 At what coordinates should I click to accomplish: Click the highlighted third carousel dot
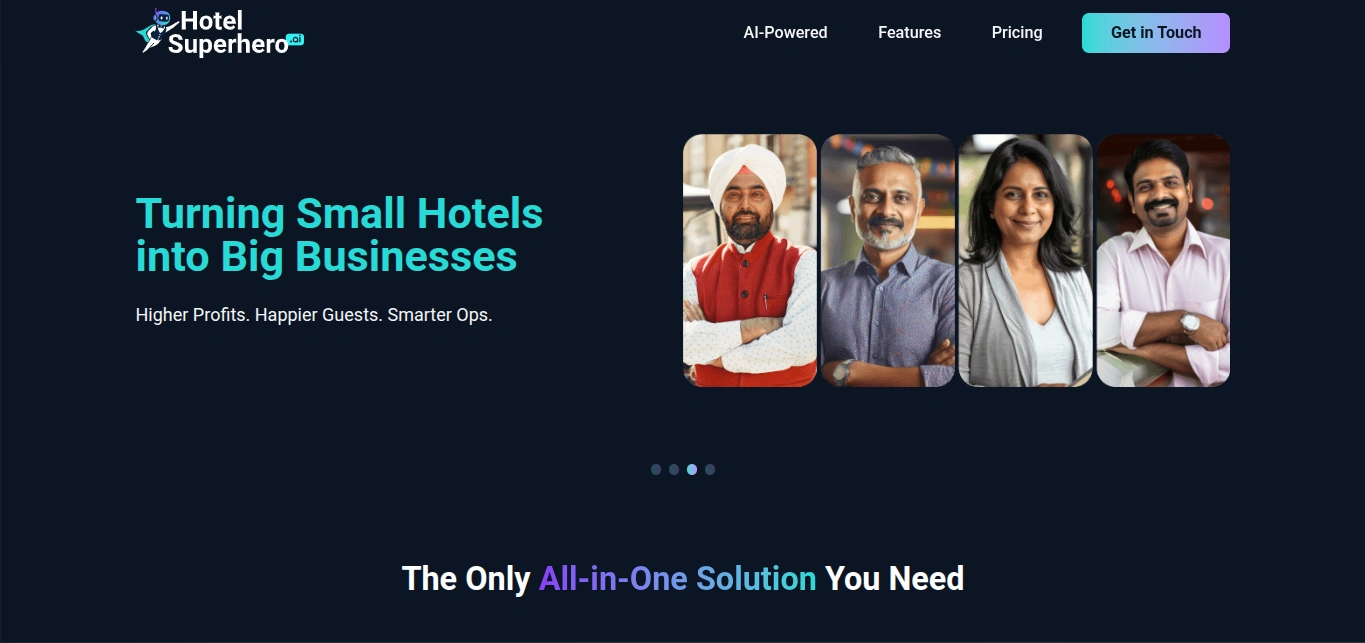[x=692, y=469]
